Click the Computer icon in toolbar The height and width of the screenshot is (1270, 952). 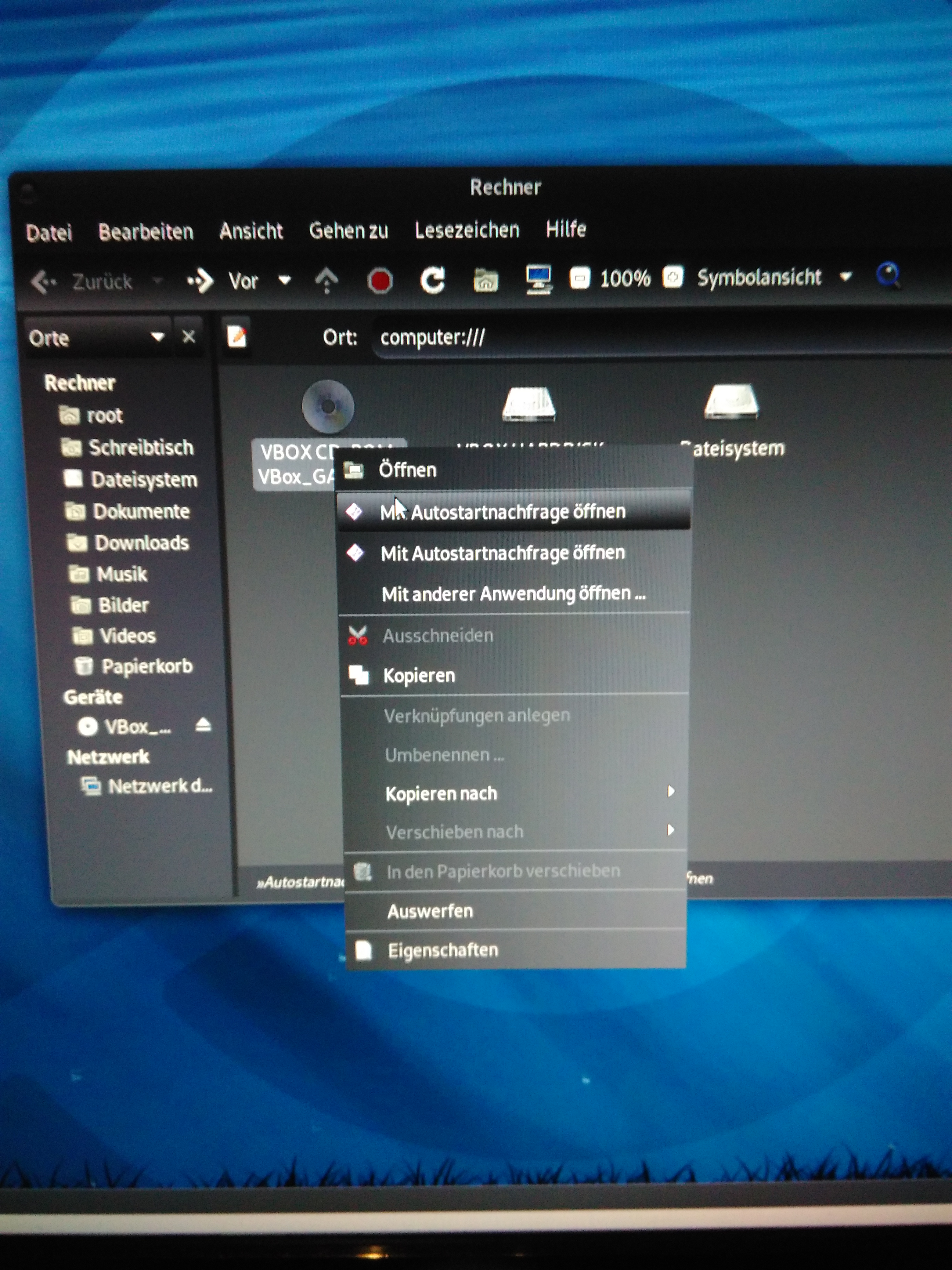click(539, 280)
